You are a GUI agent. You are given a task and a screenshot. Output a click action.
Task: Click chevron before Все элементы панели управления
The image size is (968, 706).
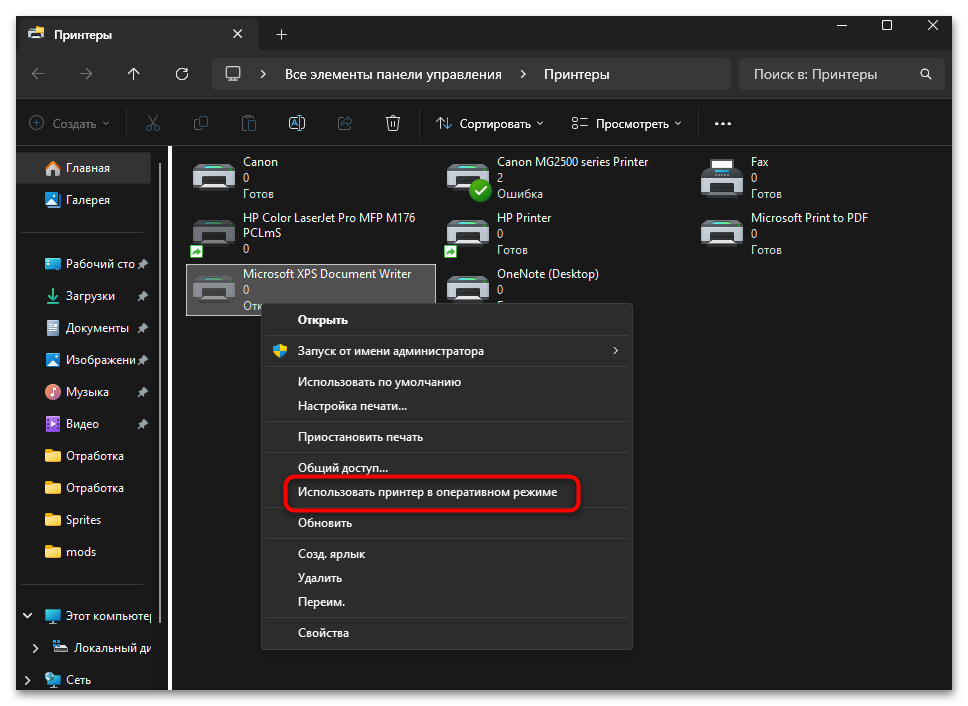pyautogui.click(x=263, y=74)
